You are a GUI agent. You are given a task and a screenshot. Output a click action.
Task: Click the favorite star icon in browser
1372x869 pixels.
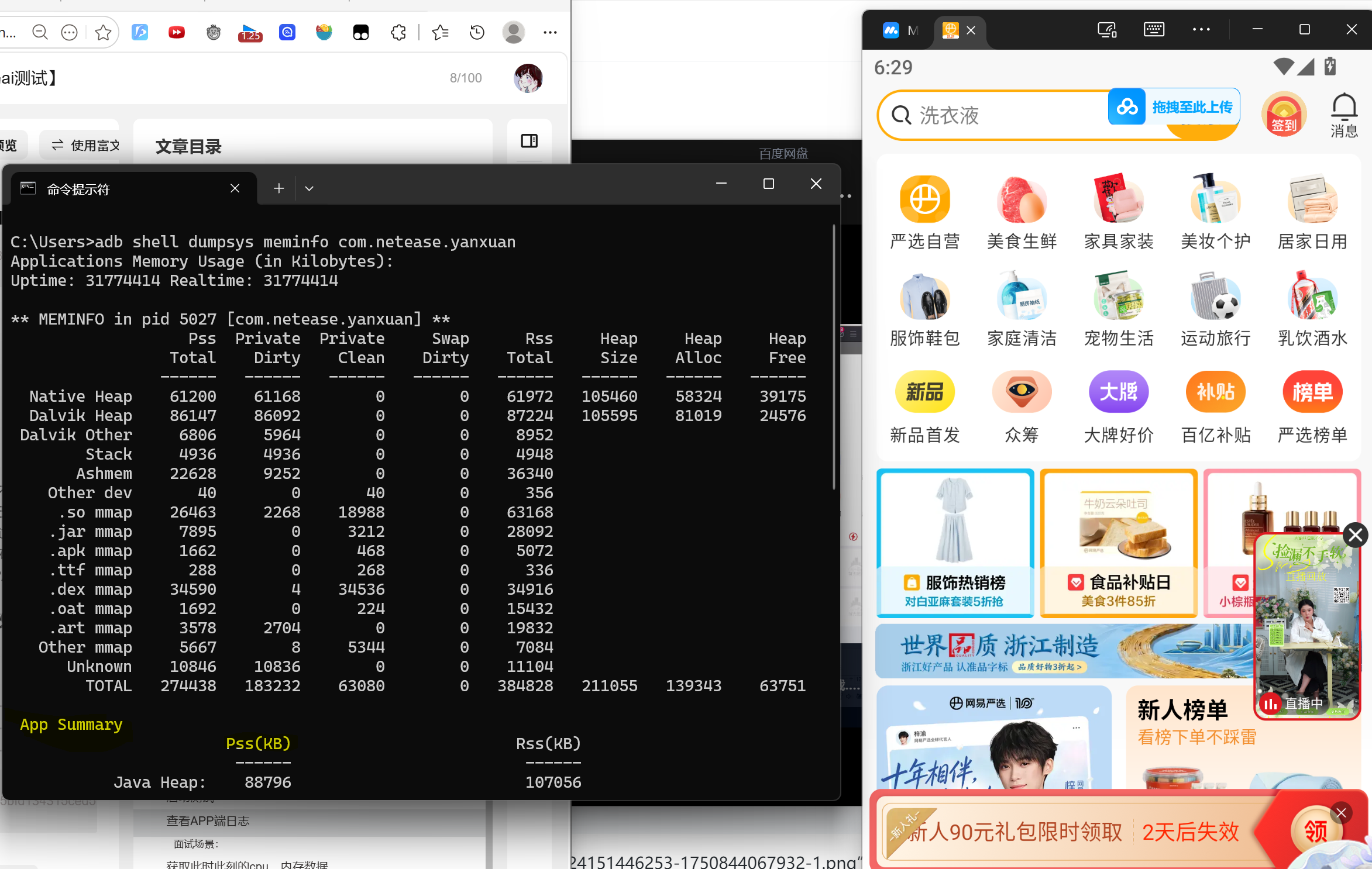103,32
